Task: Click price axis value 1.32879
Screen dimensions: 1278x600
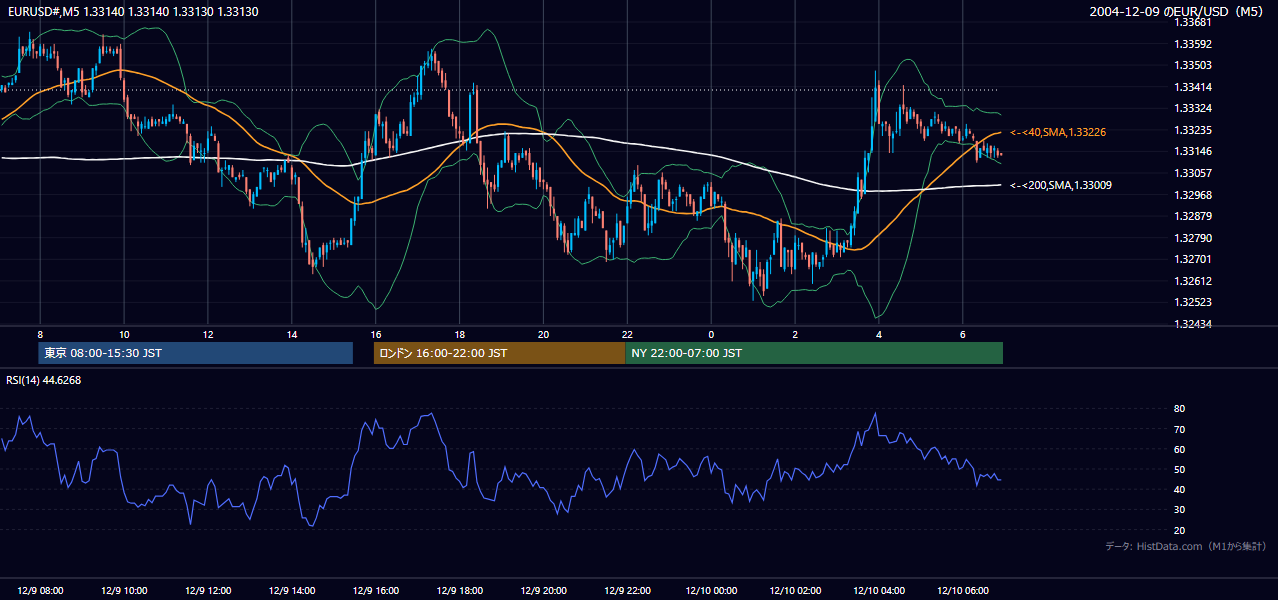Action: click(1193, 216)
